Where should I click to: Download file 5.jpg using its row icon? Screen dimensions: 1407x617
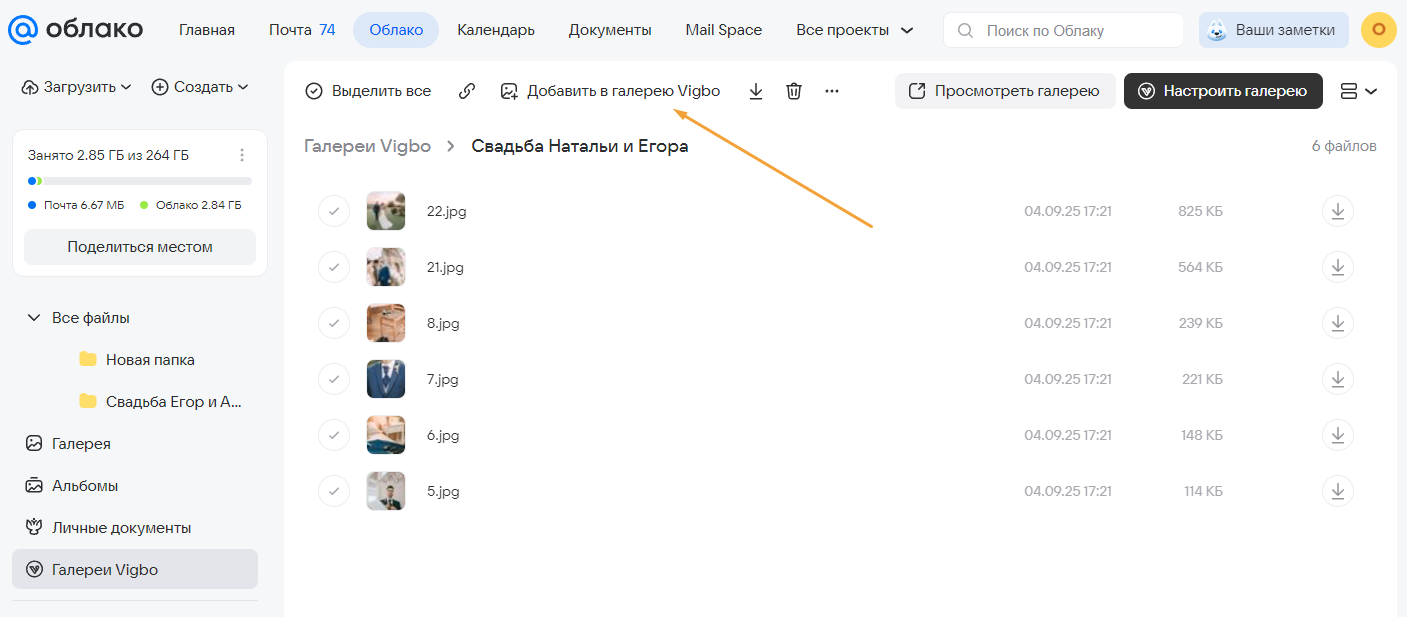pos(1337,491)
